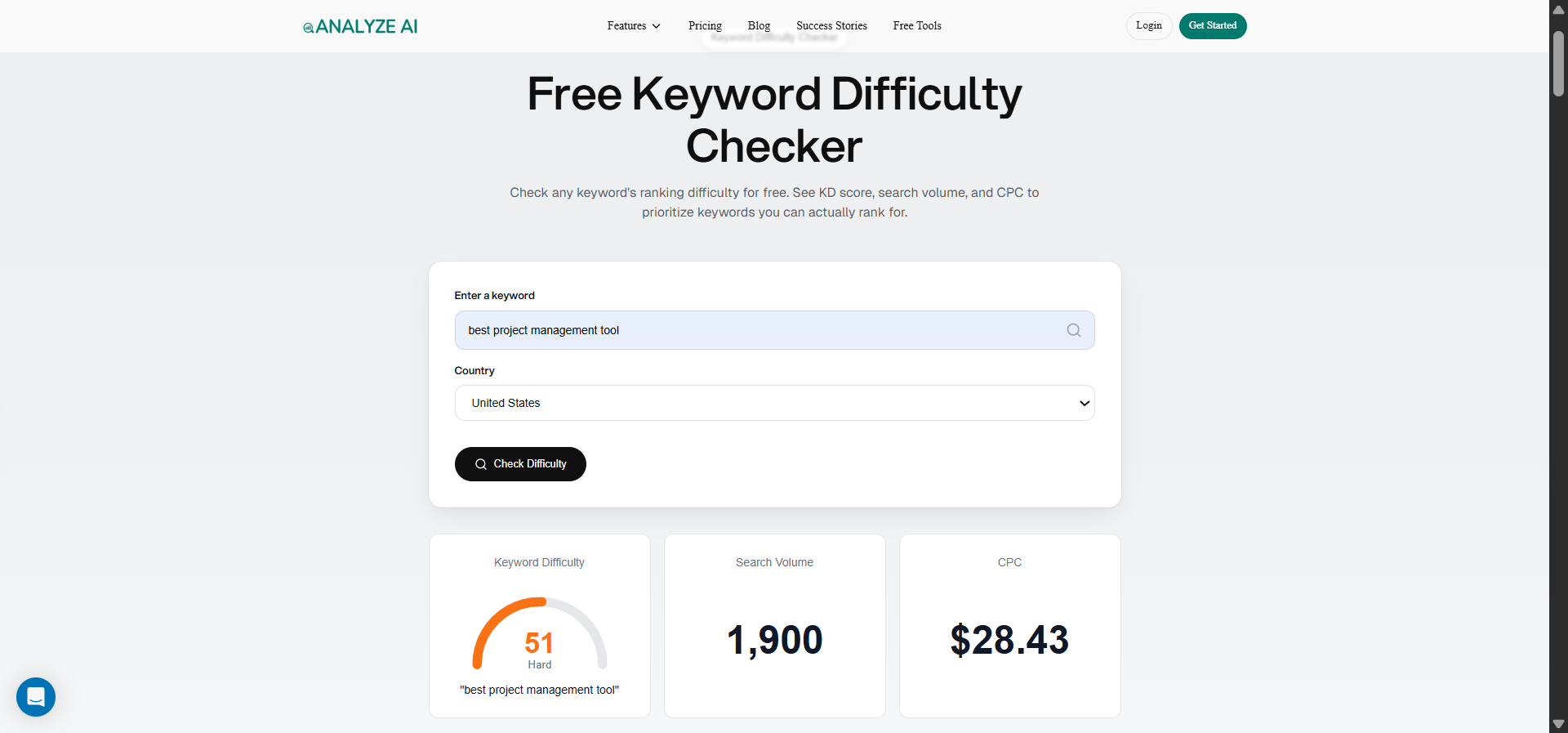The height and width of the screenshot is (733, 1568).
Task: Open the Country selection dropdown
Action: pos(774,403)
